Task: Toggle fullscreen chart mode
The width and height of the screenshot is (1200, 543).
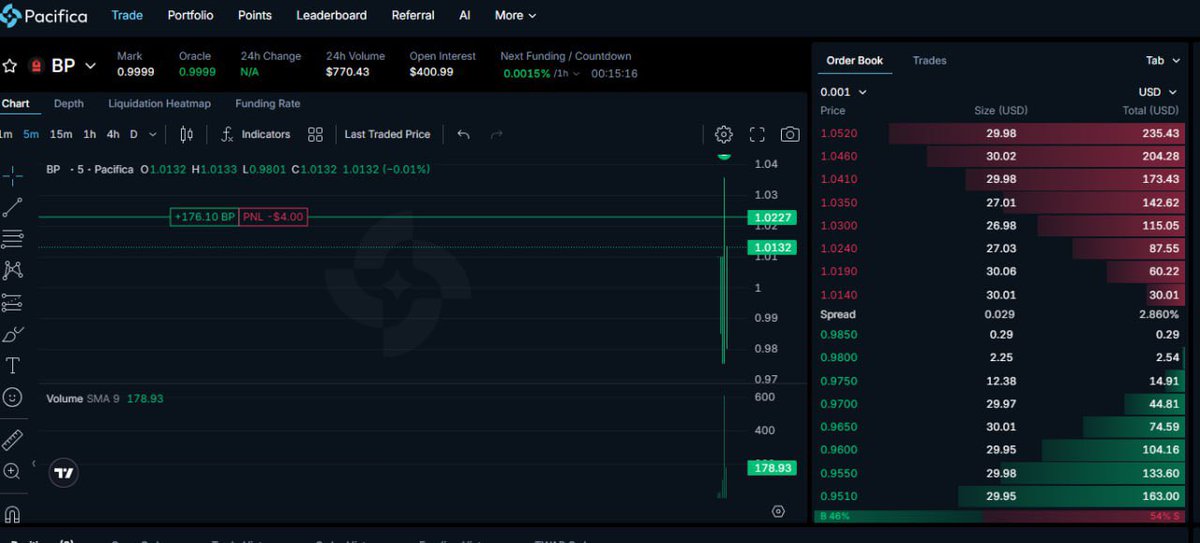Action: 757,134
